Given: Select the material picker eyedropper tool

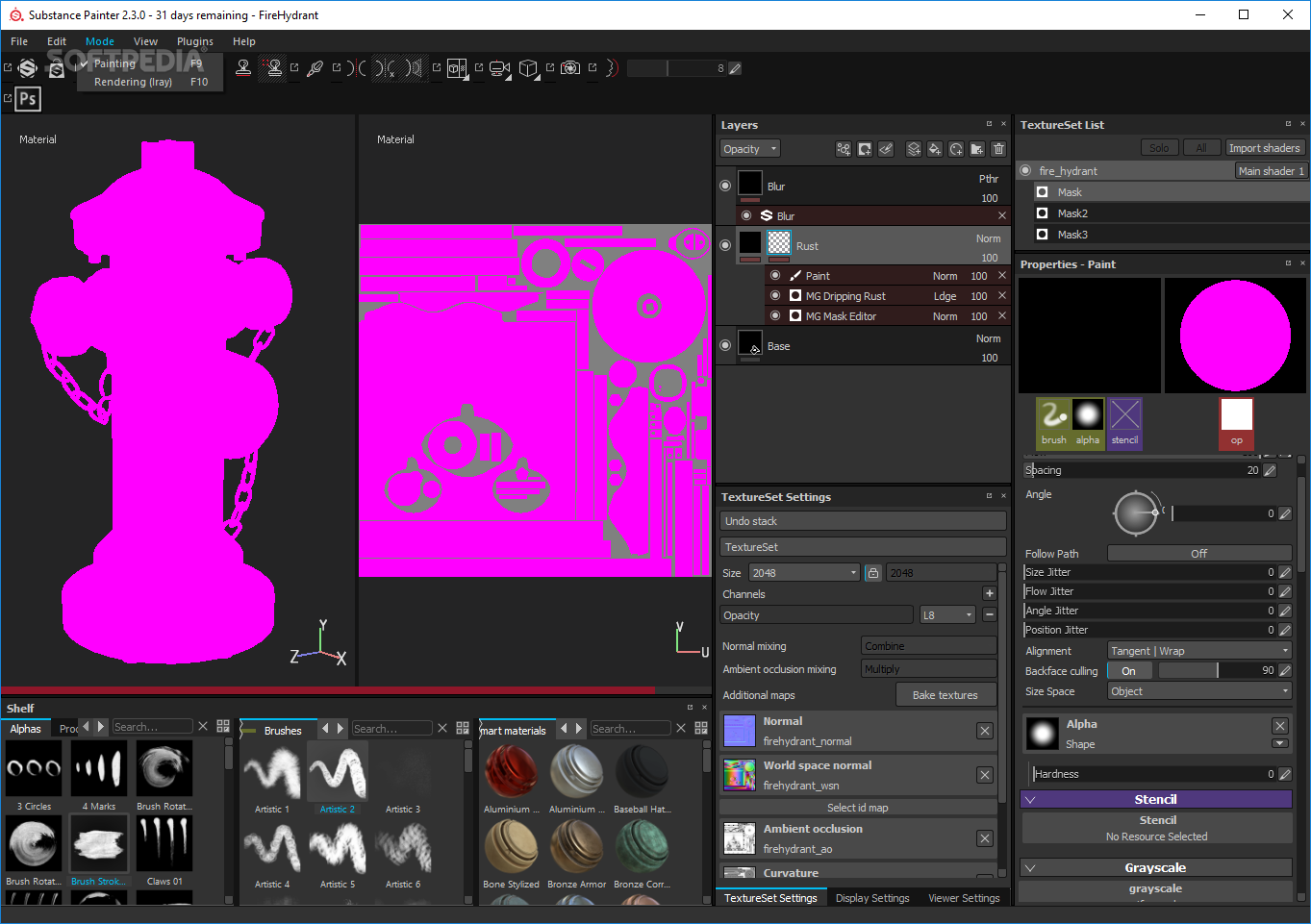Looking at the screenshot, I should click(x=315, y=68).
